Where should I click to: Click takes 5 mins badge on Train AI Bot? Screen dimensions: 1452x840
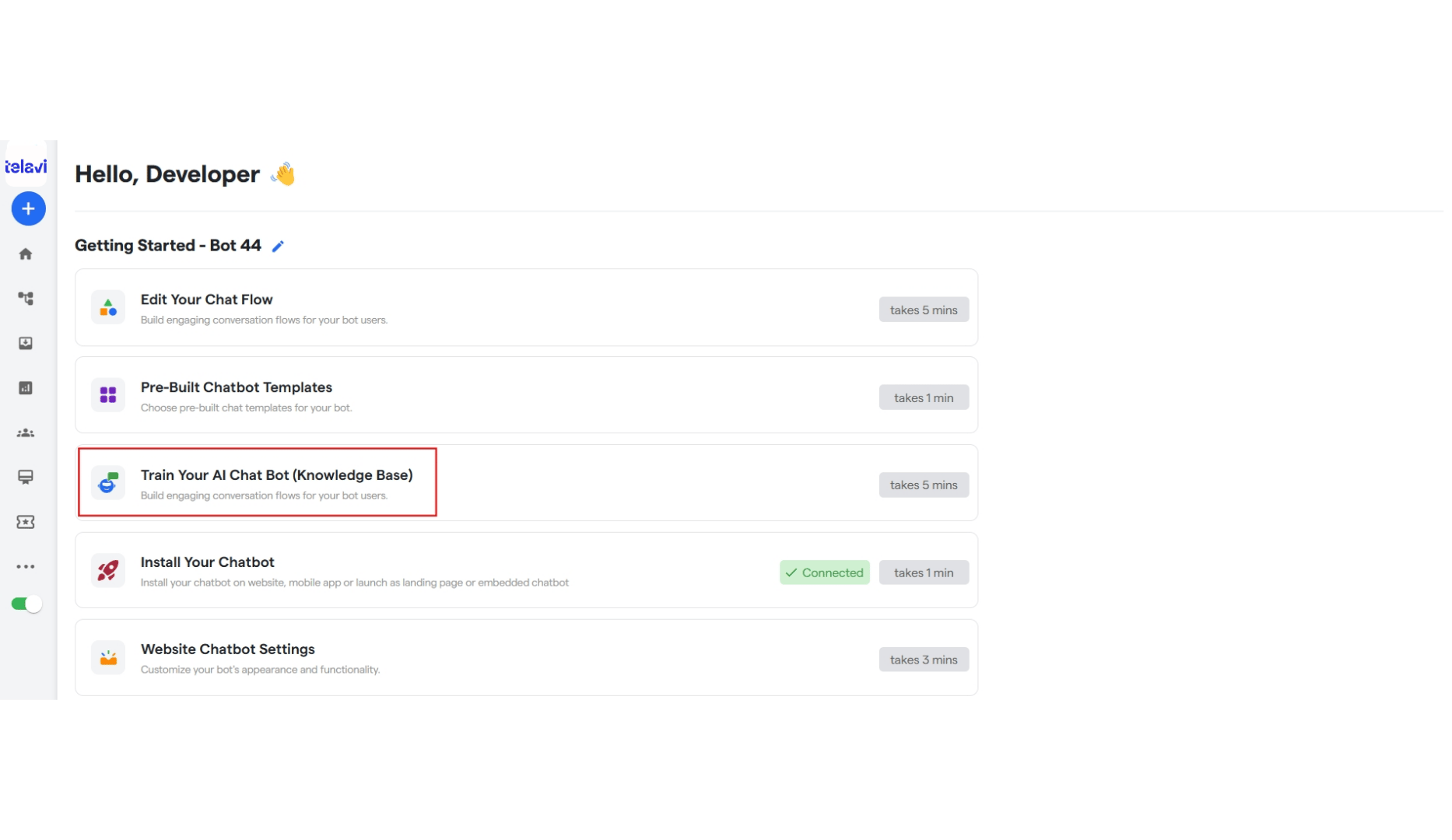(924, 485)
